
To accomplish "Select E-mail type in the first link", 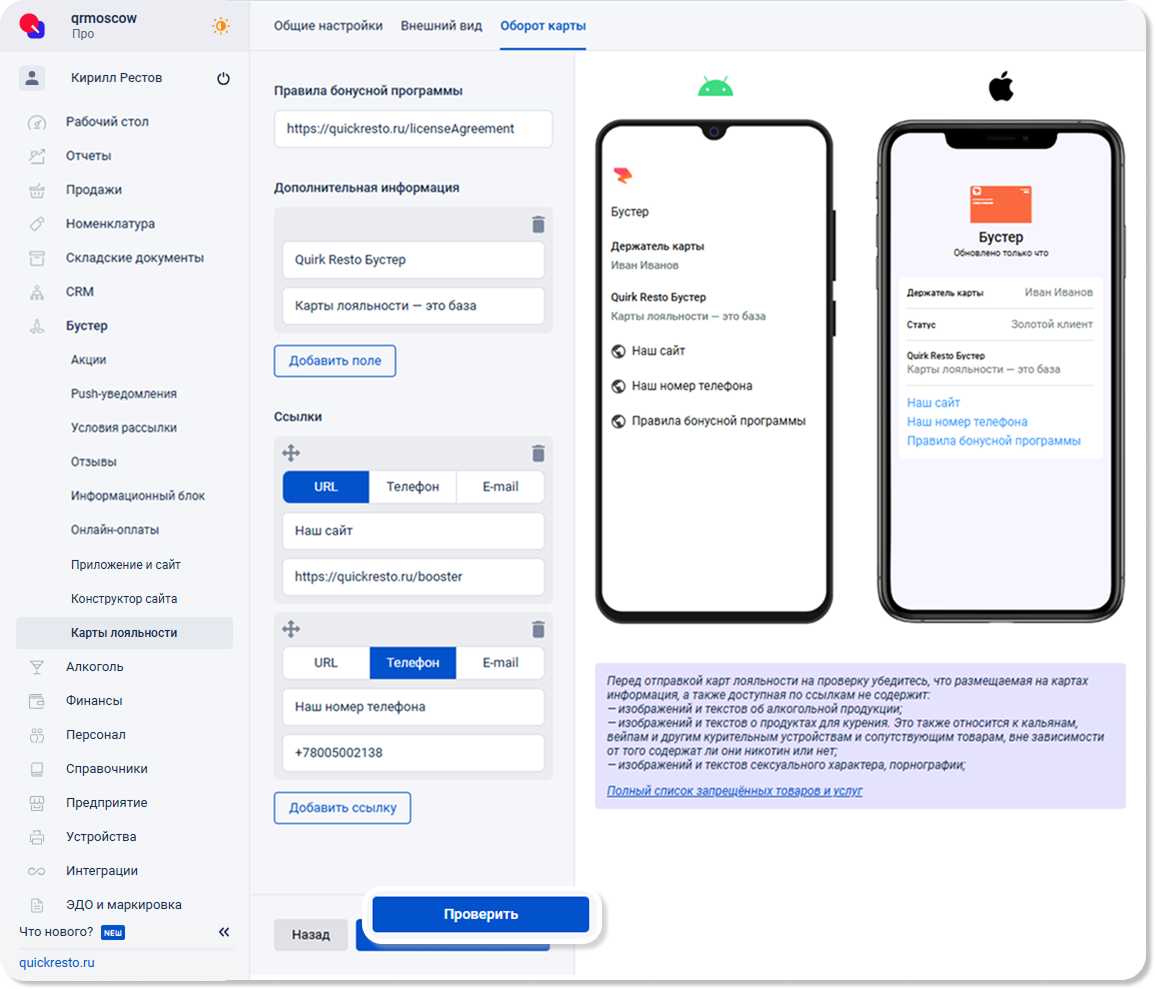I will point(500,487).
